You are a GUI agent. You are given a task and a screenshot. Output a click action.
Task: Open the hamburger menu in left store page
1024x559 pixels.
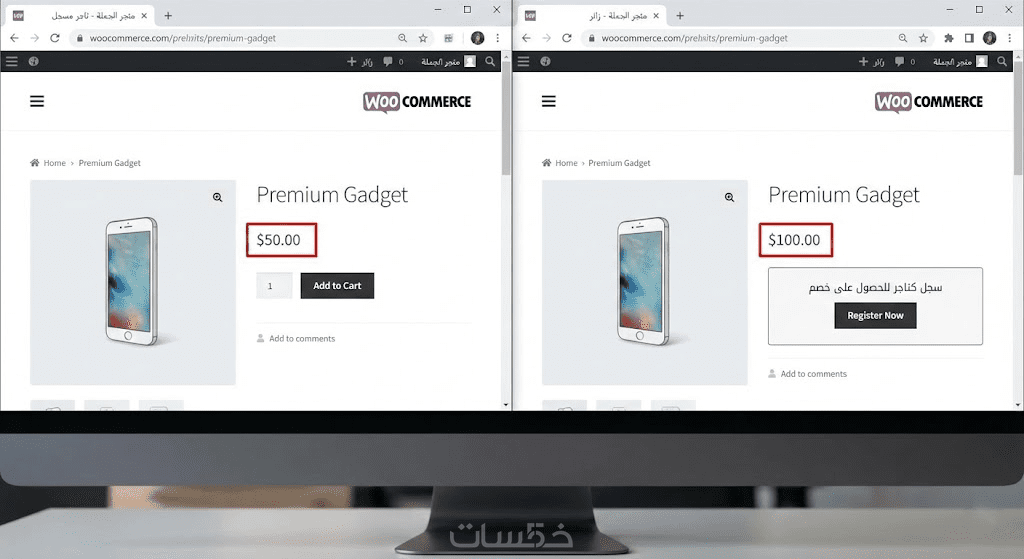[37, 101]
